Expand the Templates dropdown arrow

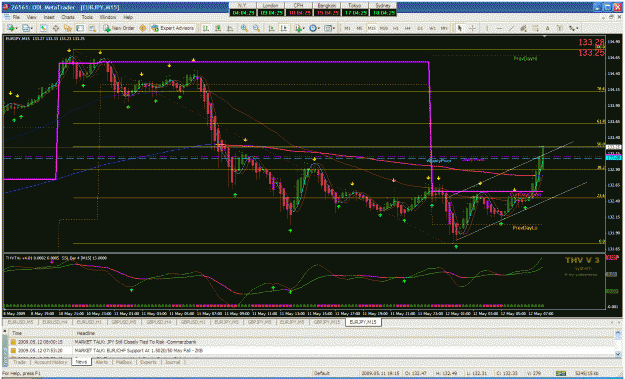(x=334, y=28)
